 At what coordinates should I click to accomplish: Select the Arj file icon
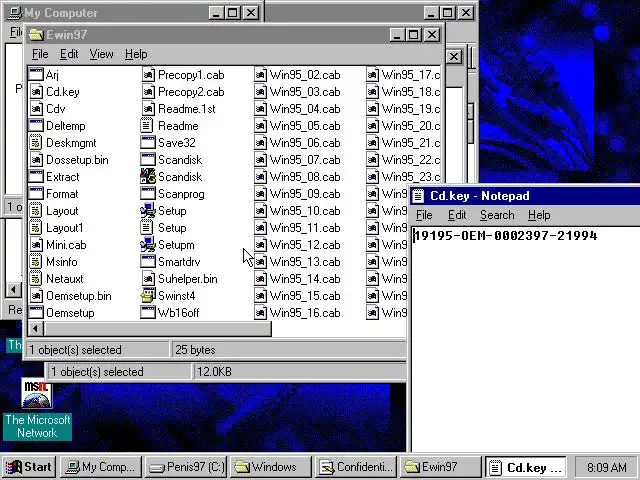(36, 75)
